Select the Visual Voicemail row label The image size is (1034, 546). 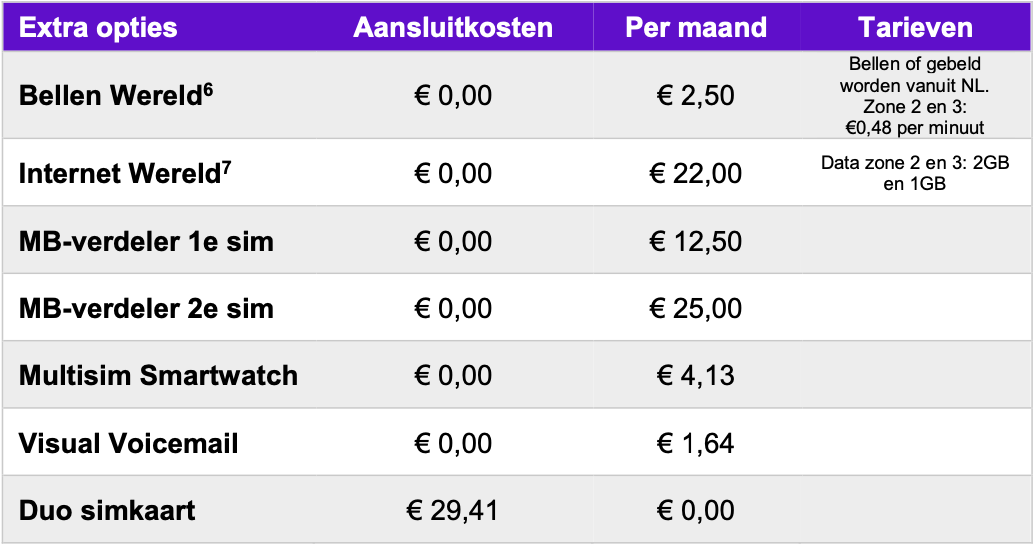point(129,443)
